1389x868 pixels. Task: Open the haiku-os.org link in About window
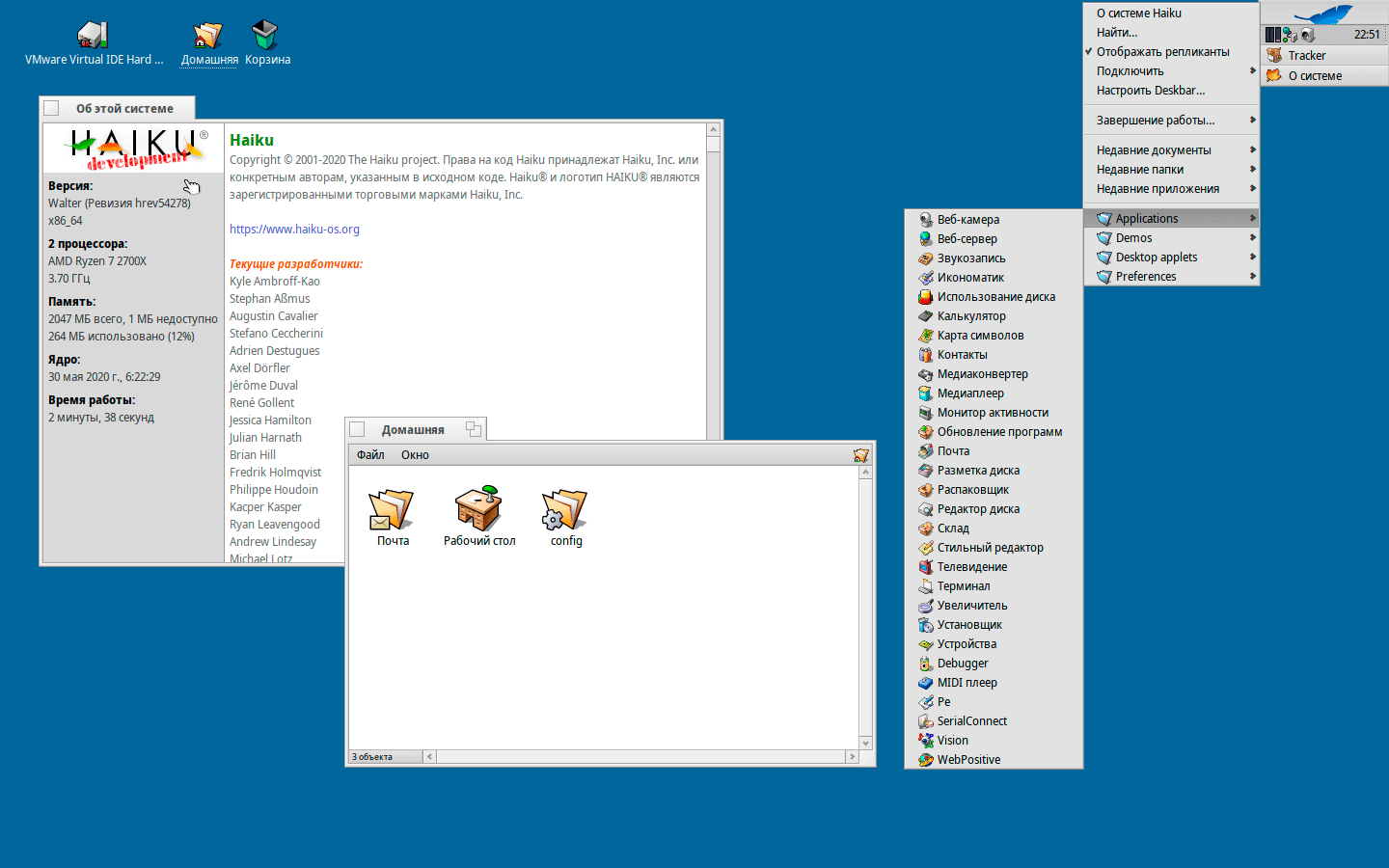click(294, 230)
